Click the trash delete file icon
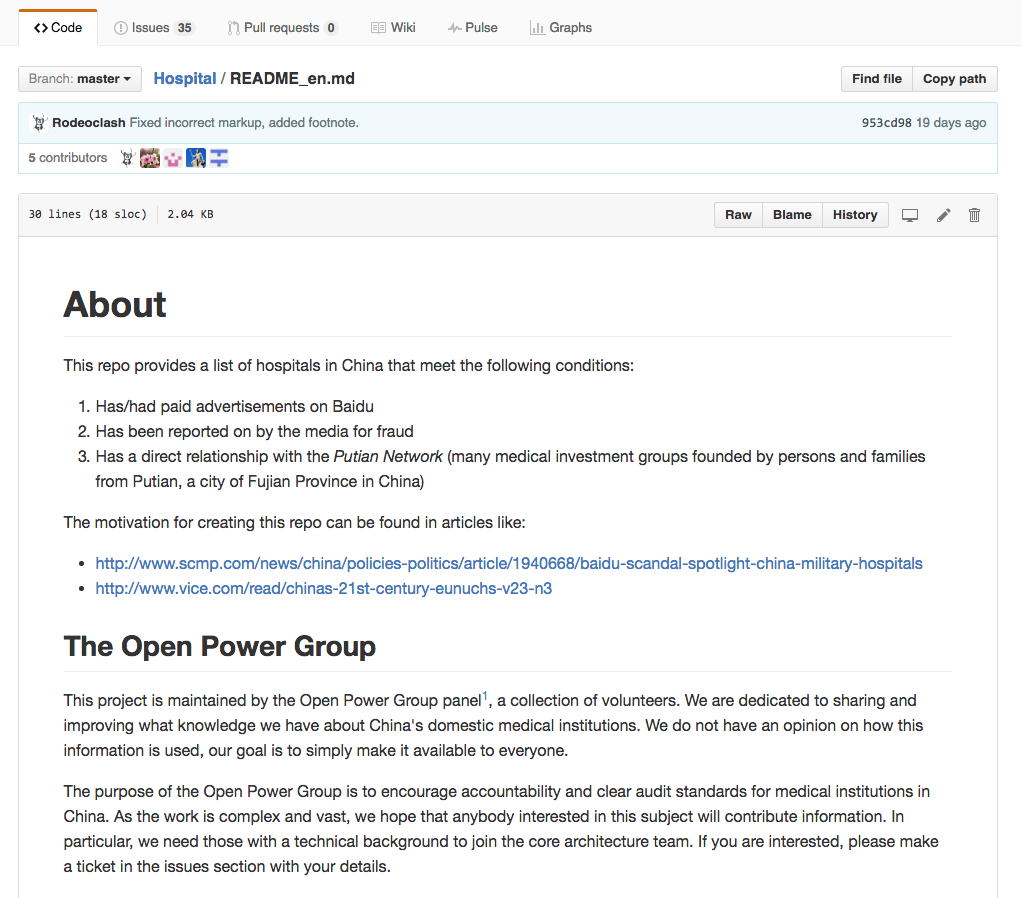 [x=974, y=215]
